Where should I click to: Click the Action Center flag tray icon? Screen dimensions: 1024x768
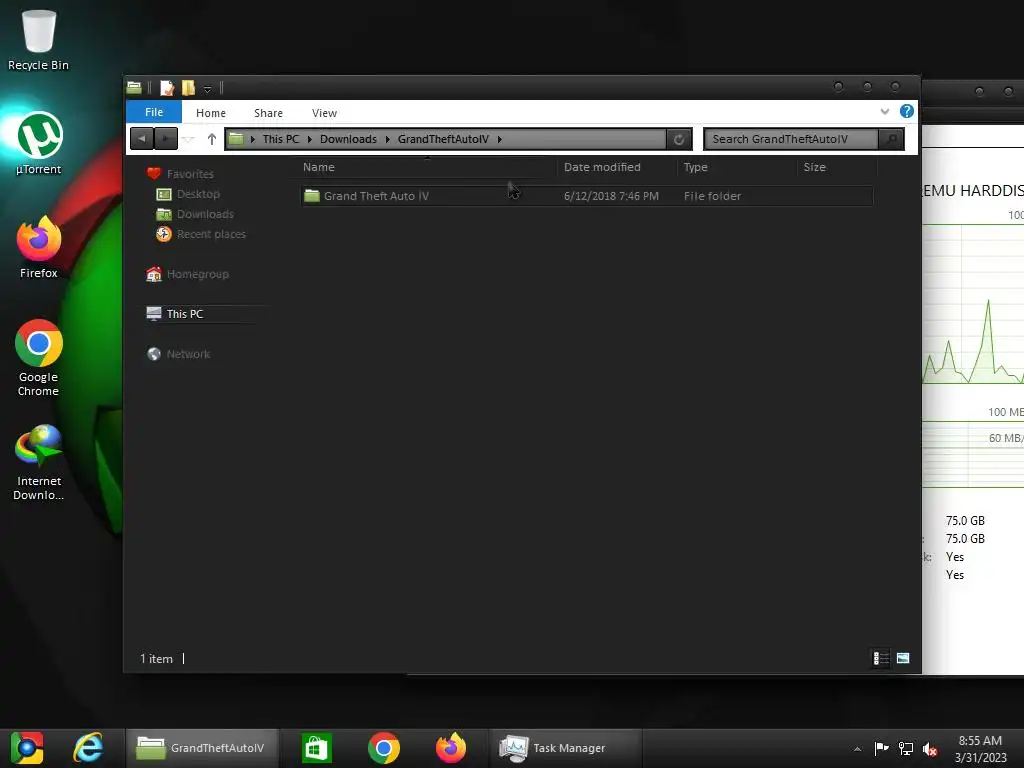pyautogui.click(x=882, y=748)
